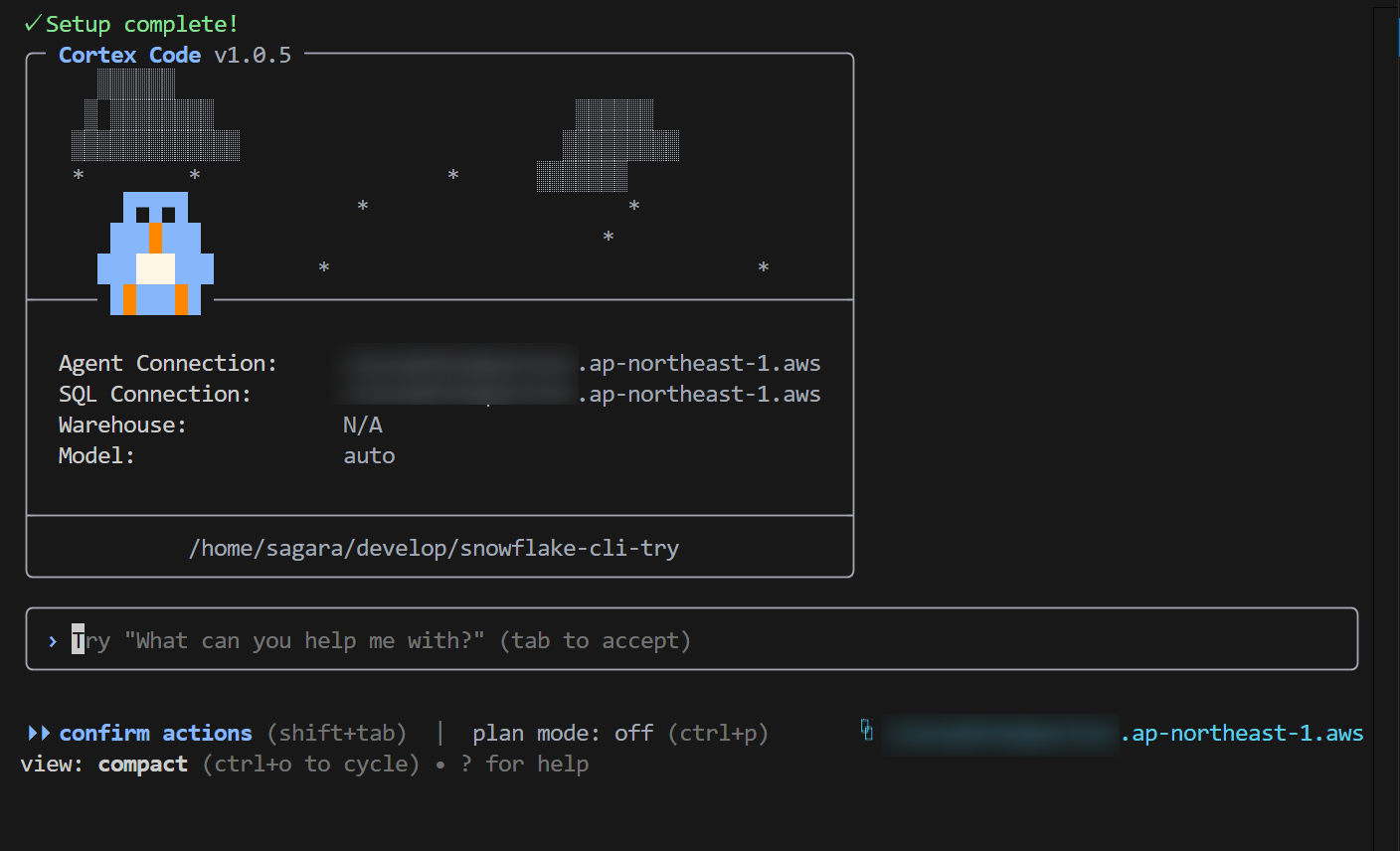Click the green Setup complete checkmark
This screenshot has height=851, width=1400.
[33, 23]
